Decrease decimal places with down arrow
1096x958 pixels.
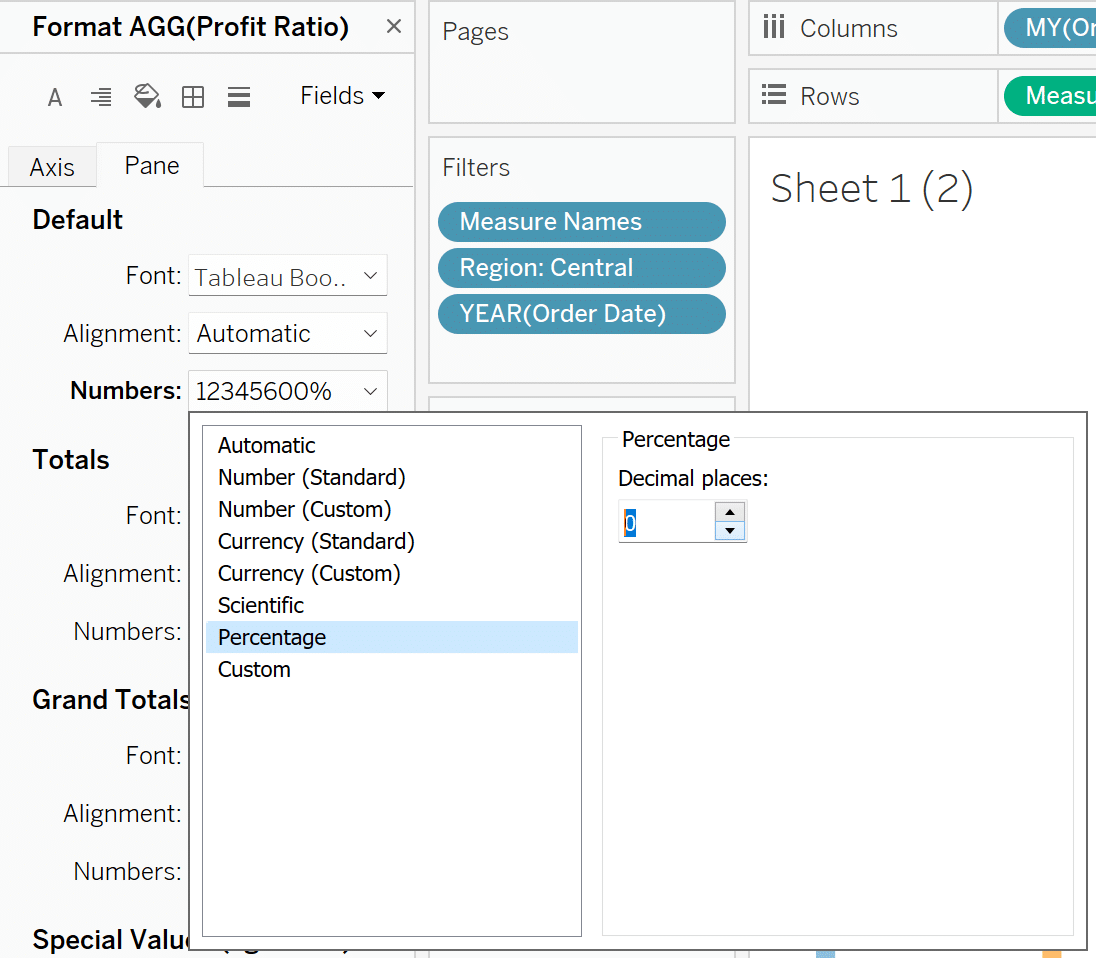coord(731,531)
